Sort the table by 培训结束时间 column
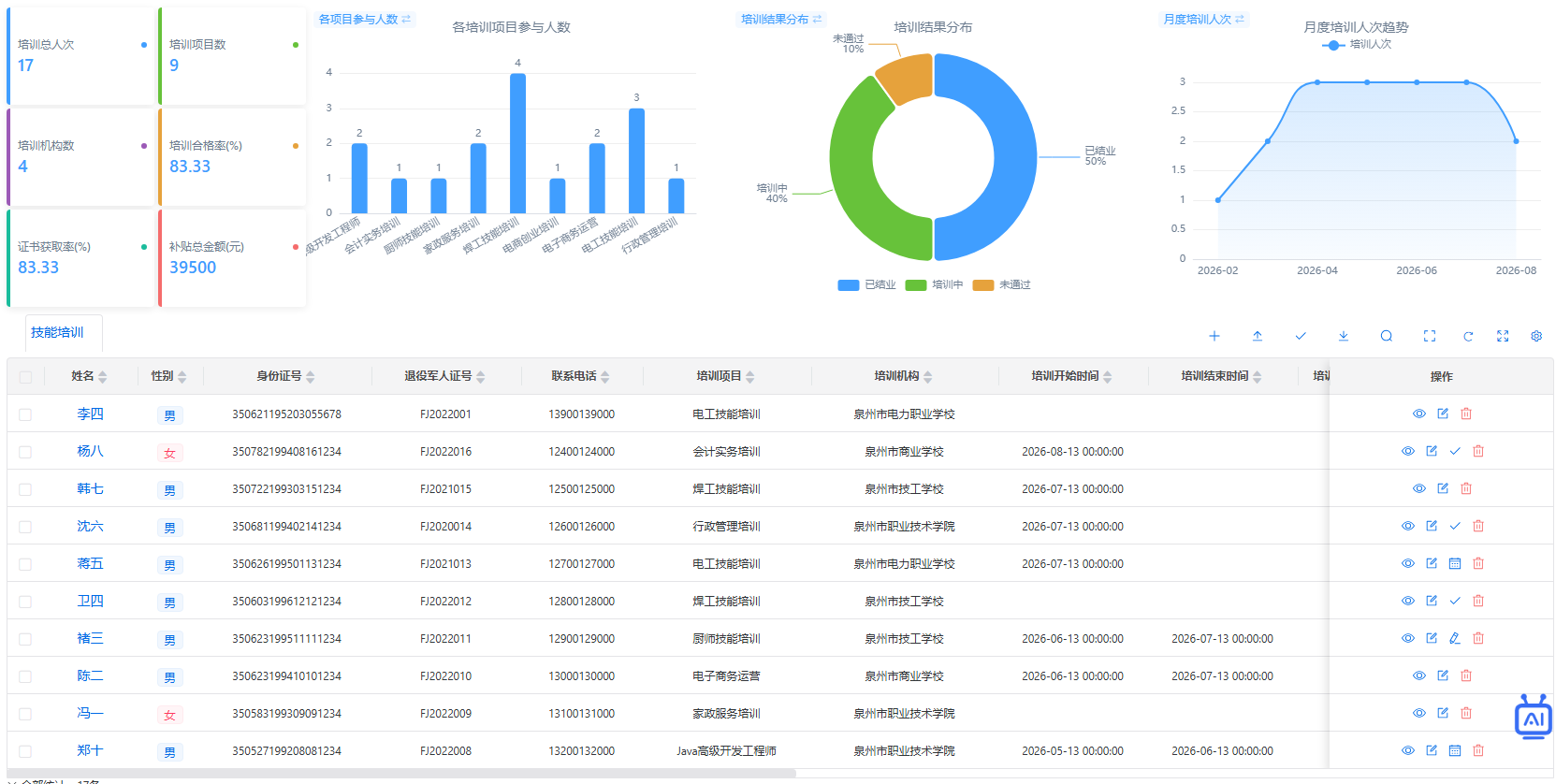Screen dimensions: 1556x784 pos(1258,377)
